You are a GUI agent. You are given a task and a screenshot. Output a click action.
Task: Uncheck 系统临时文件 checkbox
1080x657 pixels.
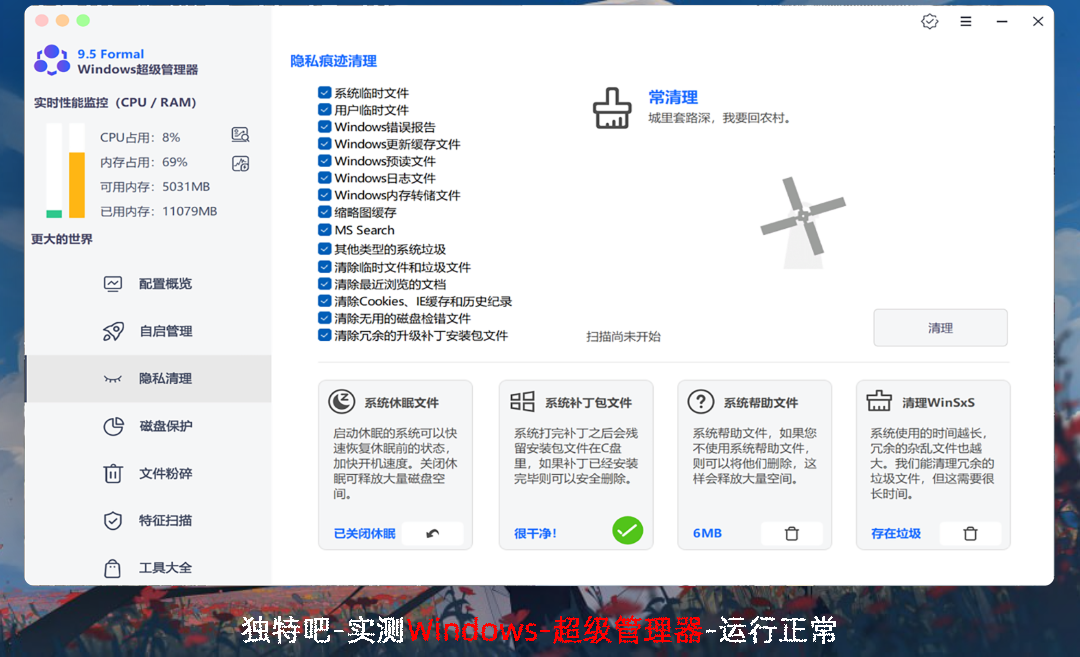[x=325, y=93]
